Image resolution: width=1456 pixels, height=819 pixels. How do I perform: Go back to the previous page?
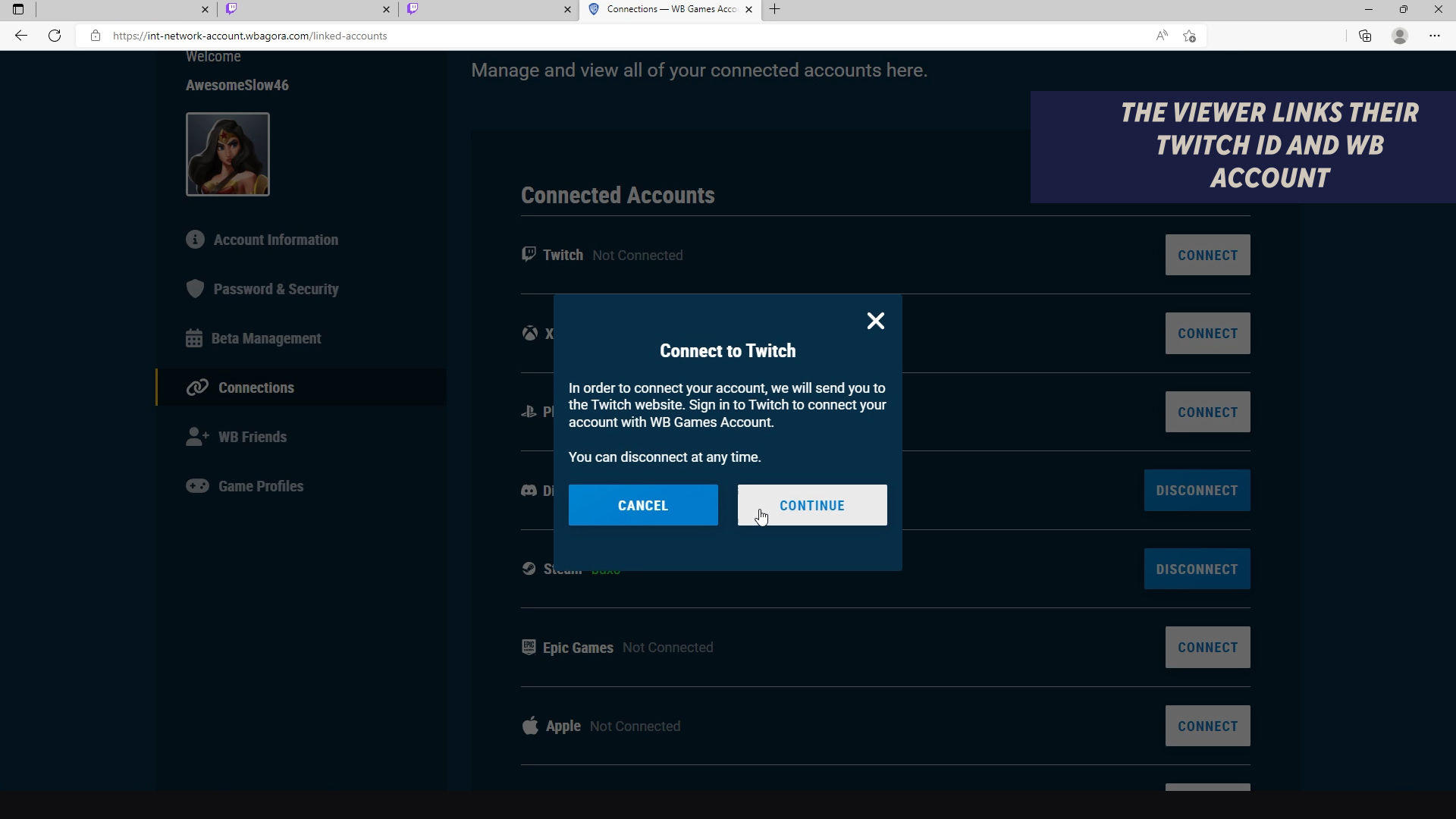[21, 36]
